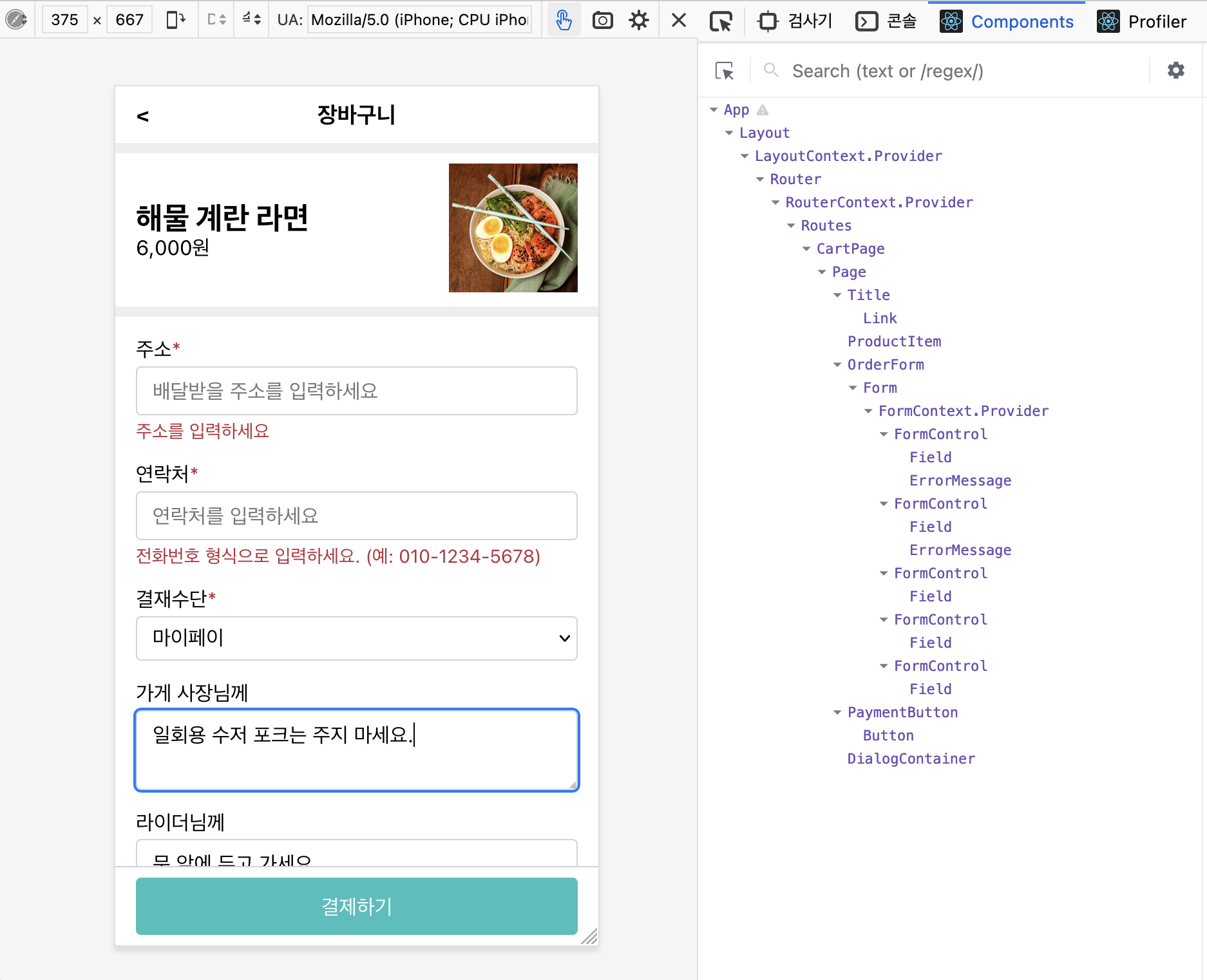
Task: Switch to the 콘솔 console tab
Action: coord(886,21)
